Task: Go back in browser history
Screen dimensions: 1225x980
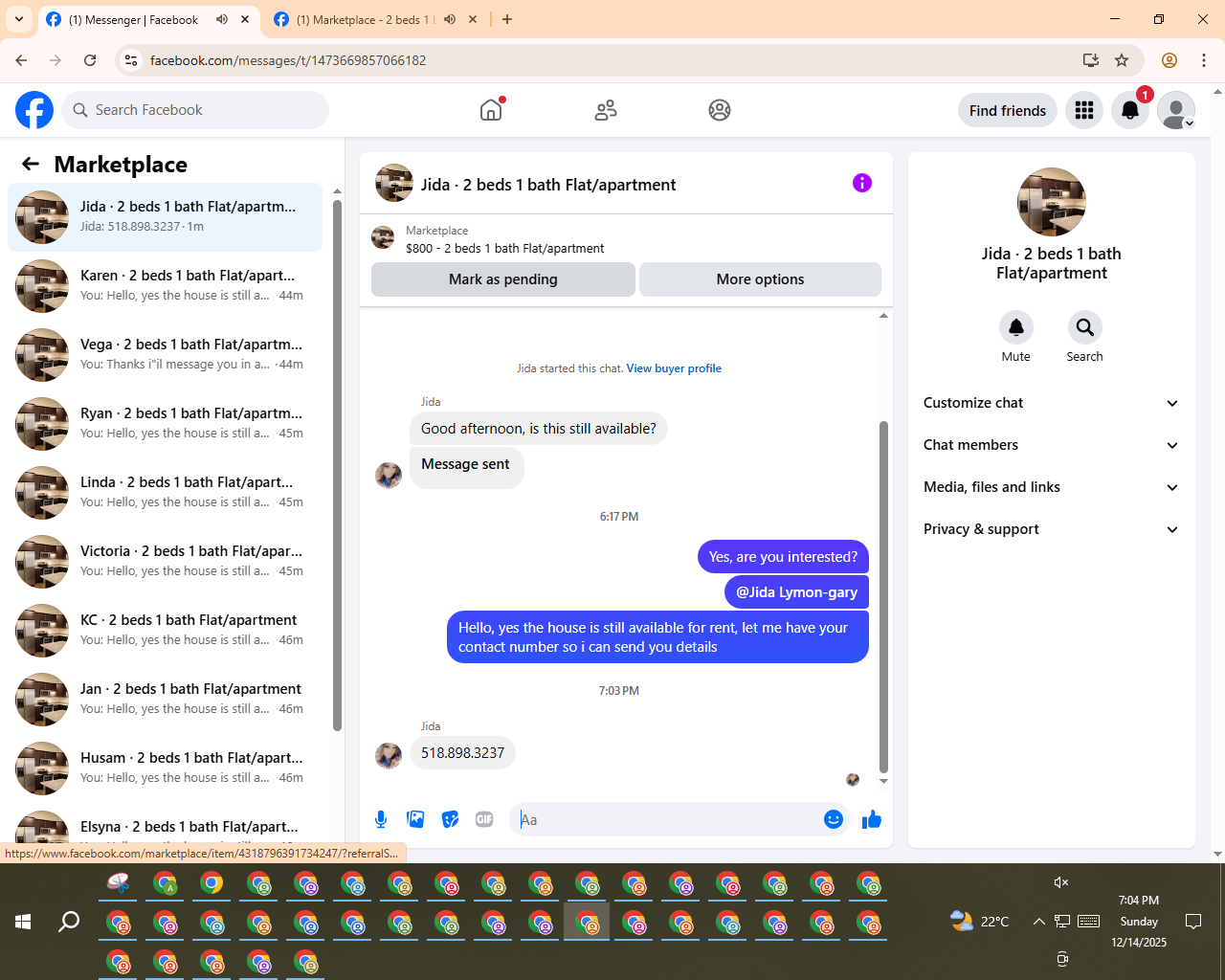Action: pyautogui.click(x=21, y=60)
